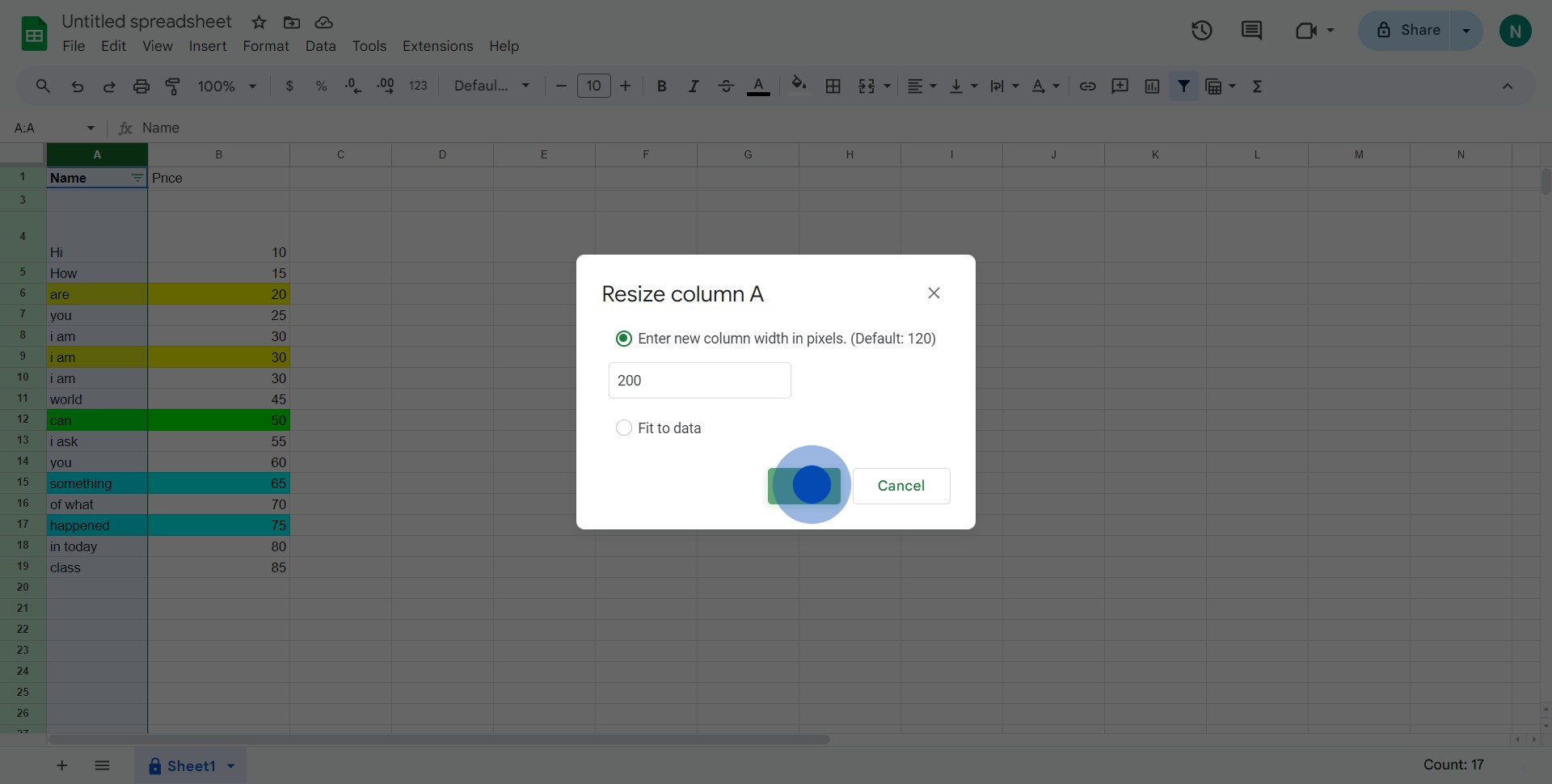Format as currency with dollar icon
Viewport: 1552px width, 784px height.
(289, 86)
